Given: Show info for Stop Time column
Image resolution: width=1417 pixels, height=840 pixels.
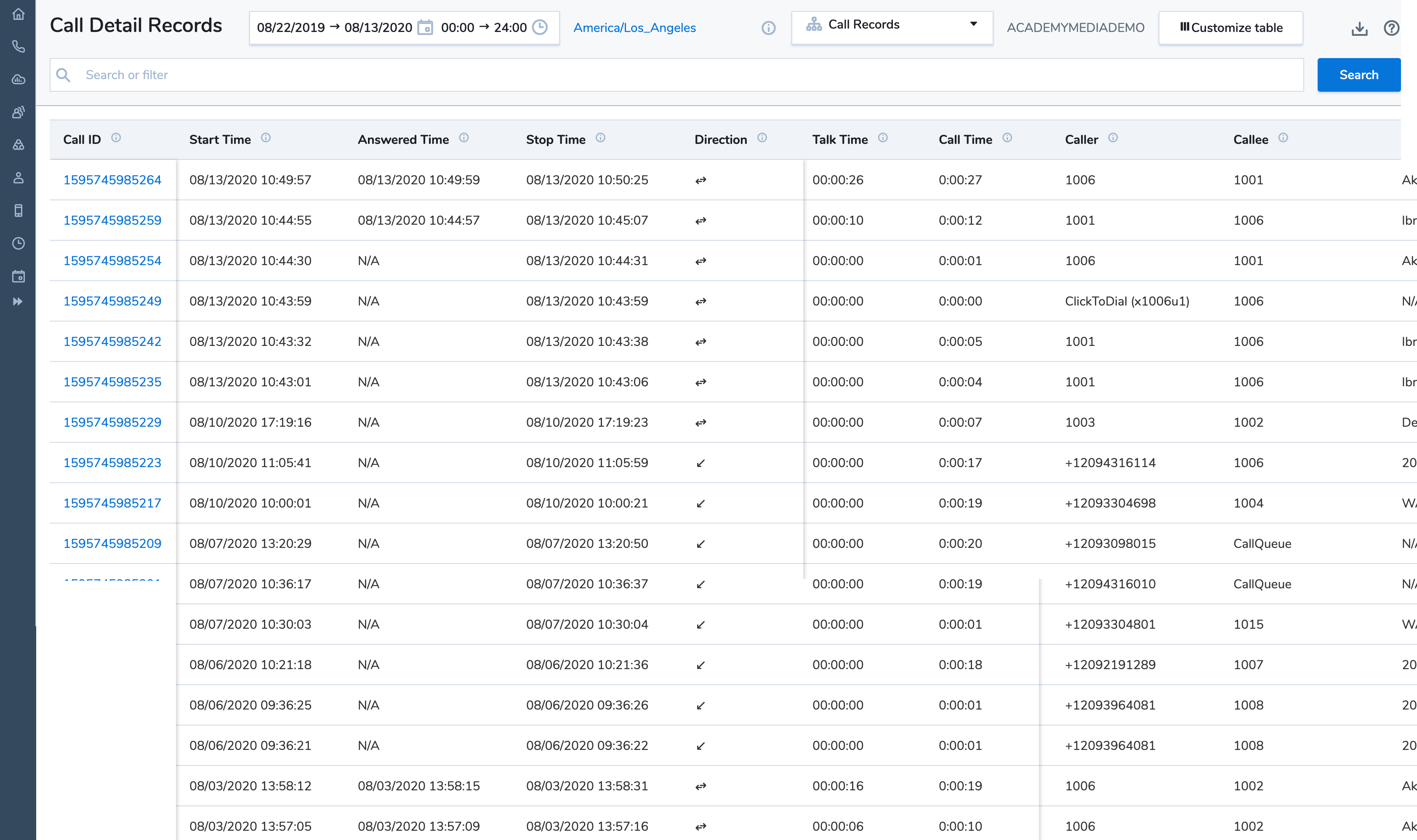Looking at the screenshot, I should (601, 138).
